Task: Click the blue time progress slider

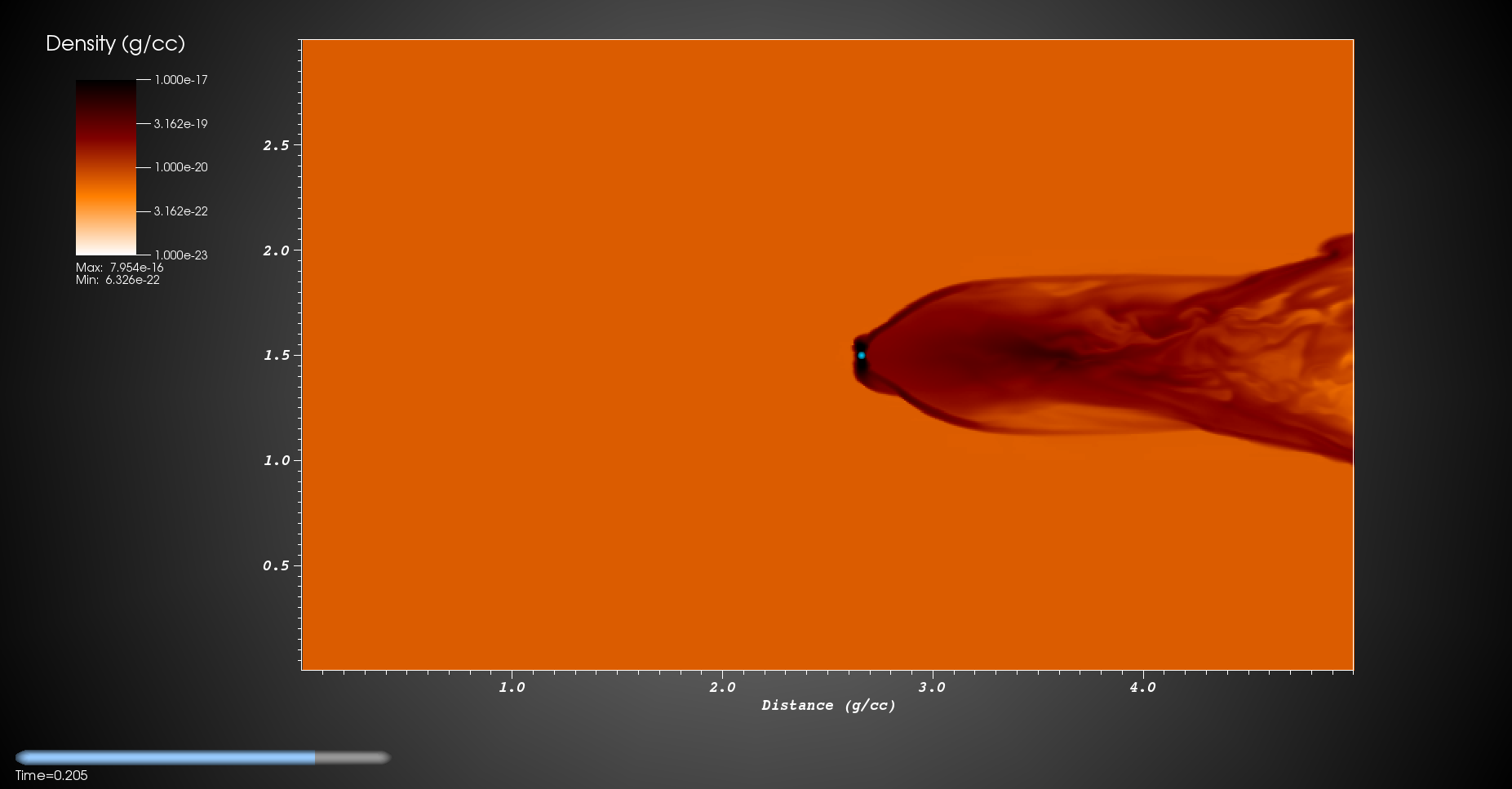Action: pyautogui.click(x=202, y=757)
